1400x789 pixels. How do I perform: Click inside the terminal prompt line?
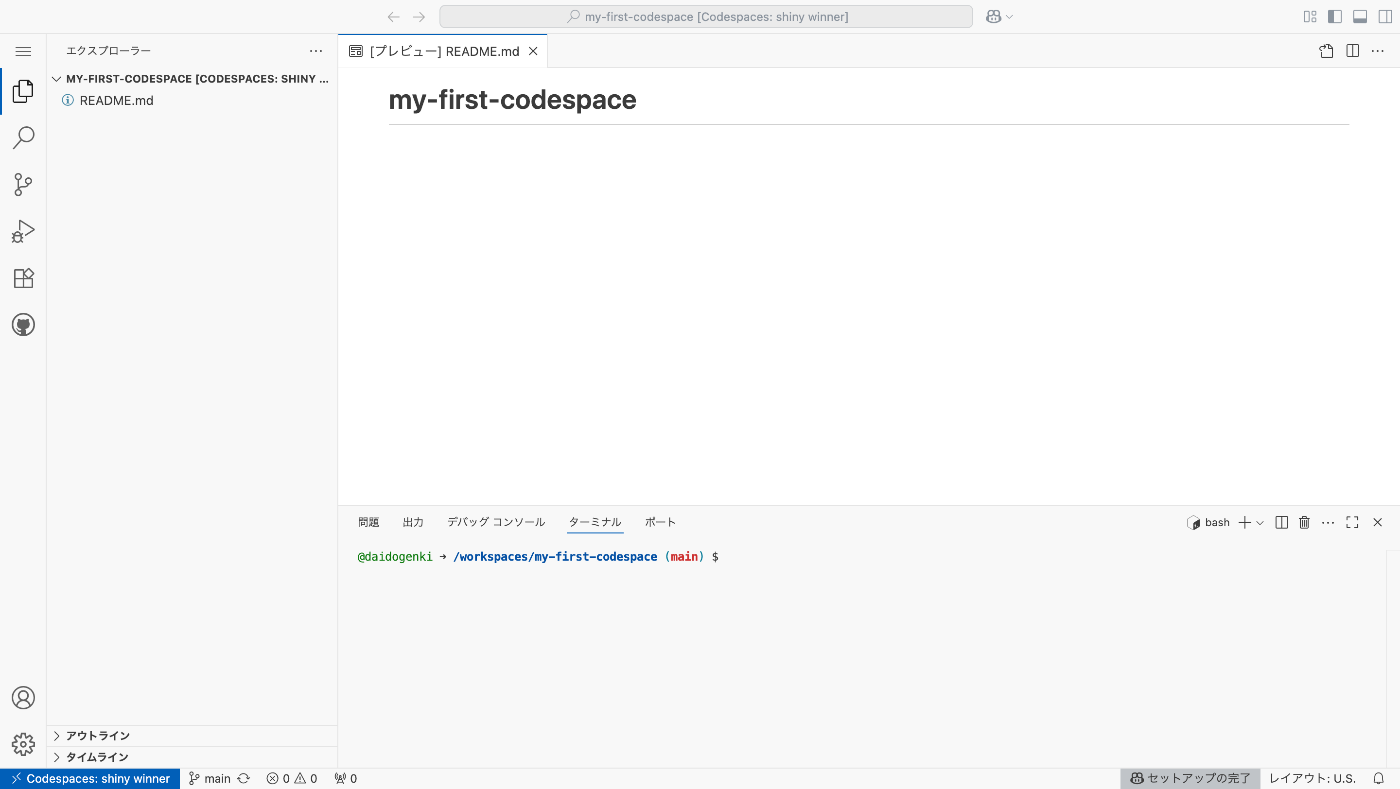pos(538,556)
